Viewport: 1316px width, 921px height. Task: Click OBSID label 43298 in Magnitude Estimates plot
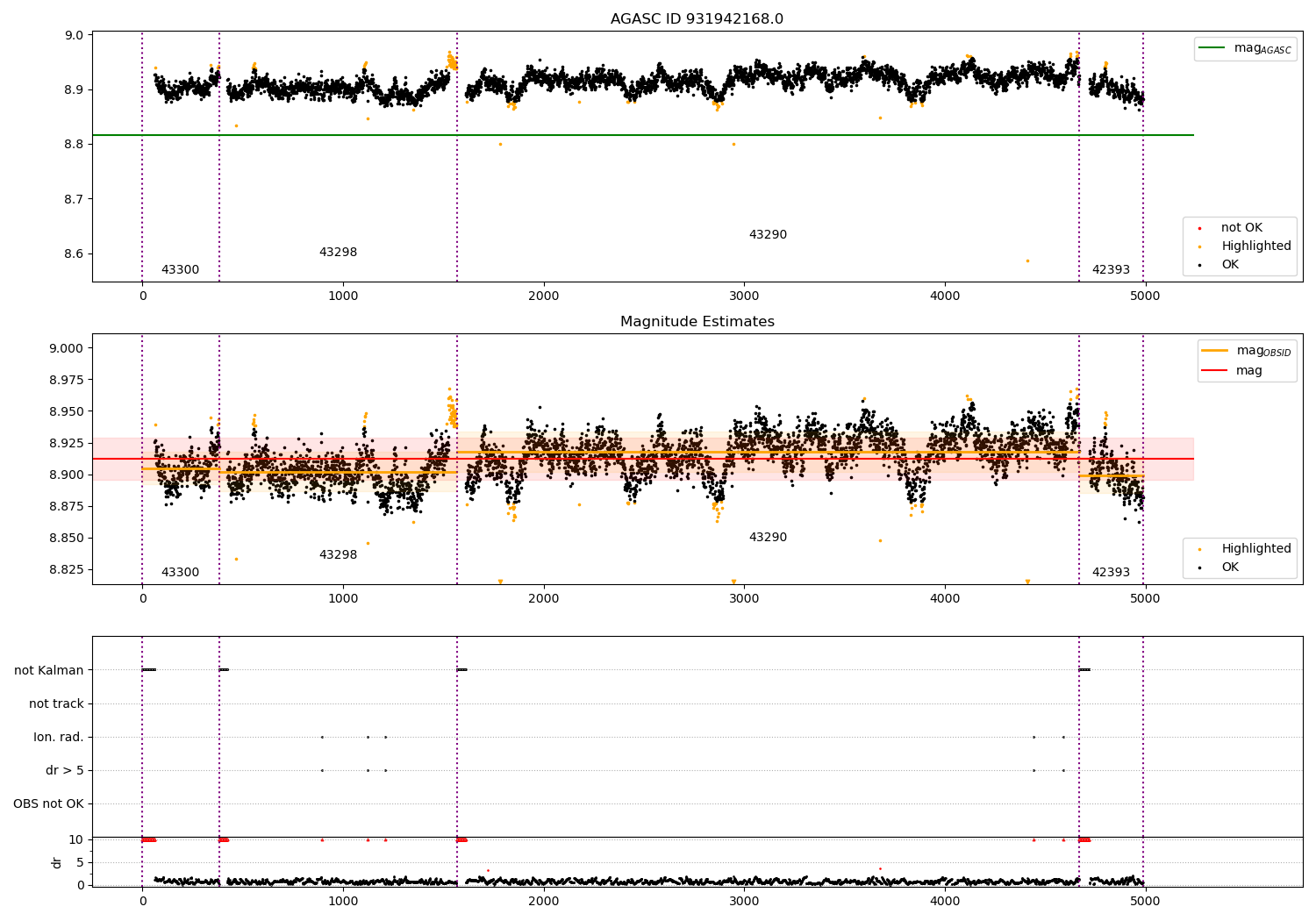[338, 555]
